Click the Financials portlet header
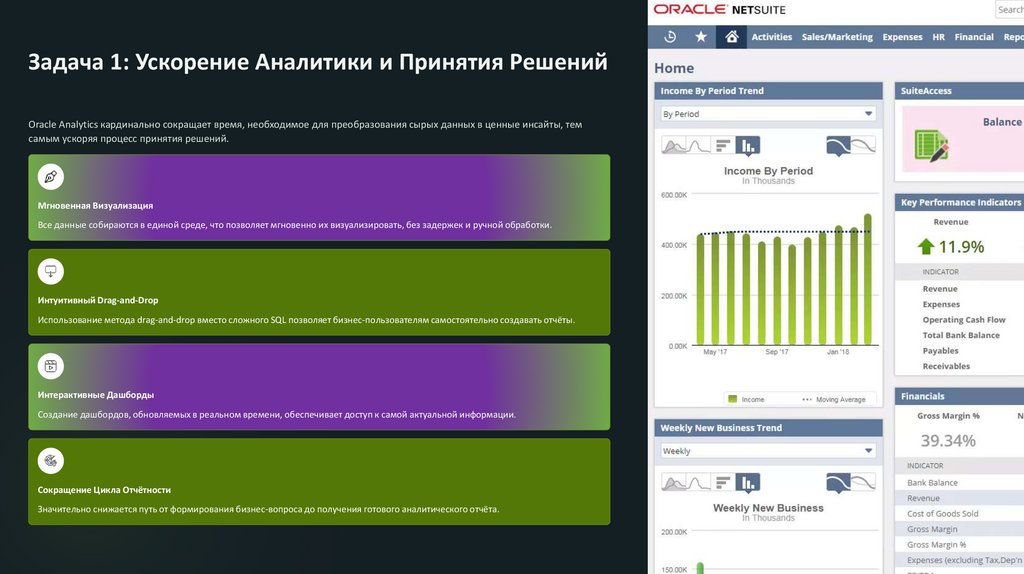 959,396
